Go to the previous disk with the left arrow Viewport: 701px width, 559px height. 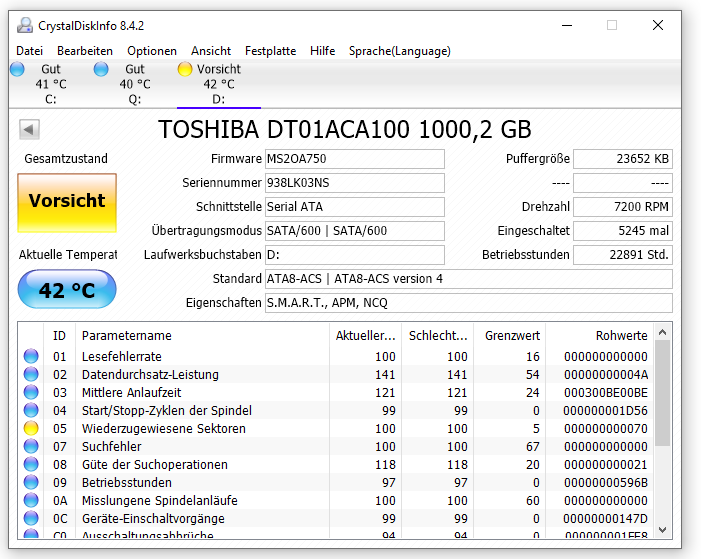pyautogui.click(x=29, y=130)
